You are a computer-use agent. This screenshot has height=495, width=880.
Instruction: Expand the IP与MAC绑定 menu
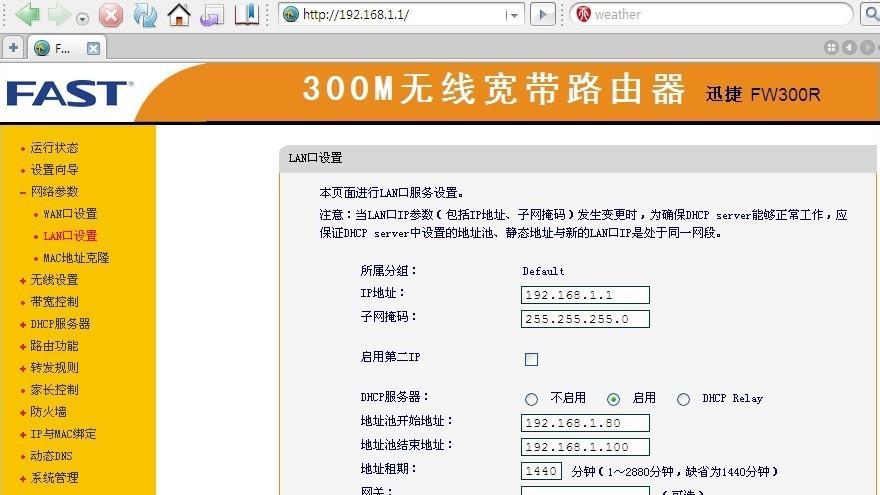pos(63,434)
